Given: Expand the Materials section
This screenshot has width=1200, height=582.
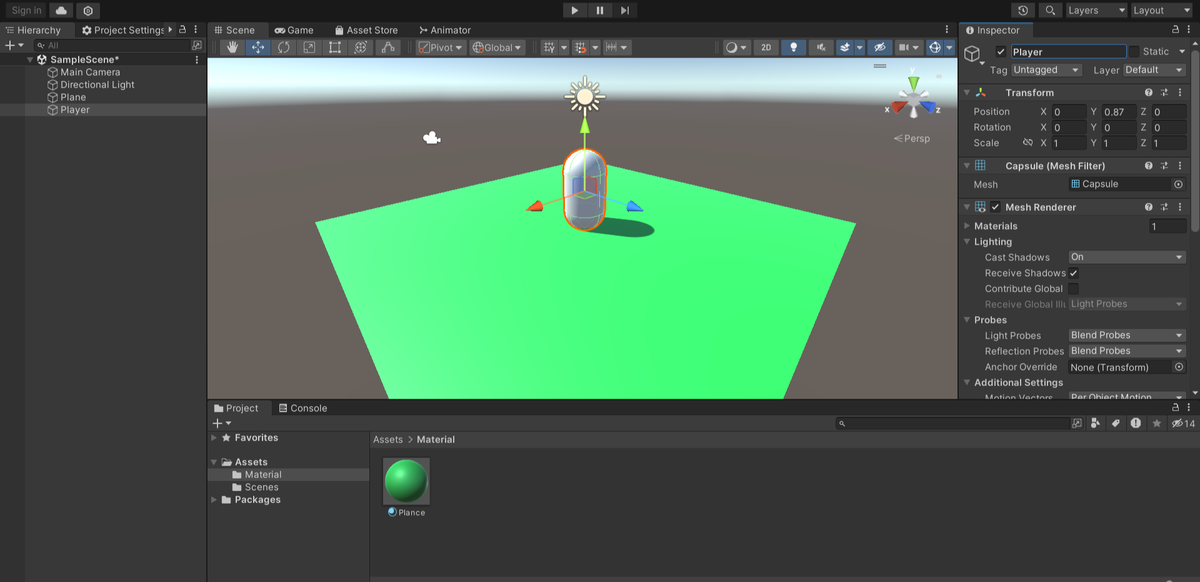Looking at the screenshot, I should coord(967,226).
